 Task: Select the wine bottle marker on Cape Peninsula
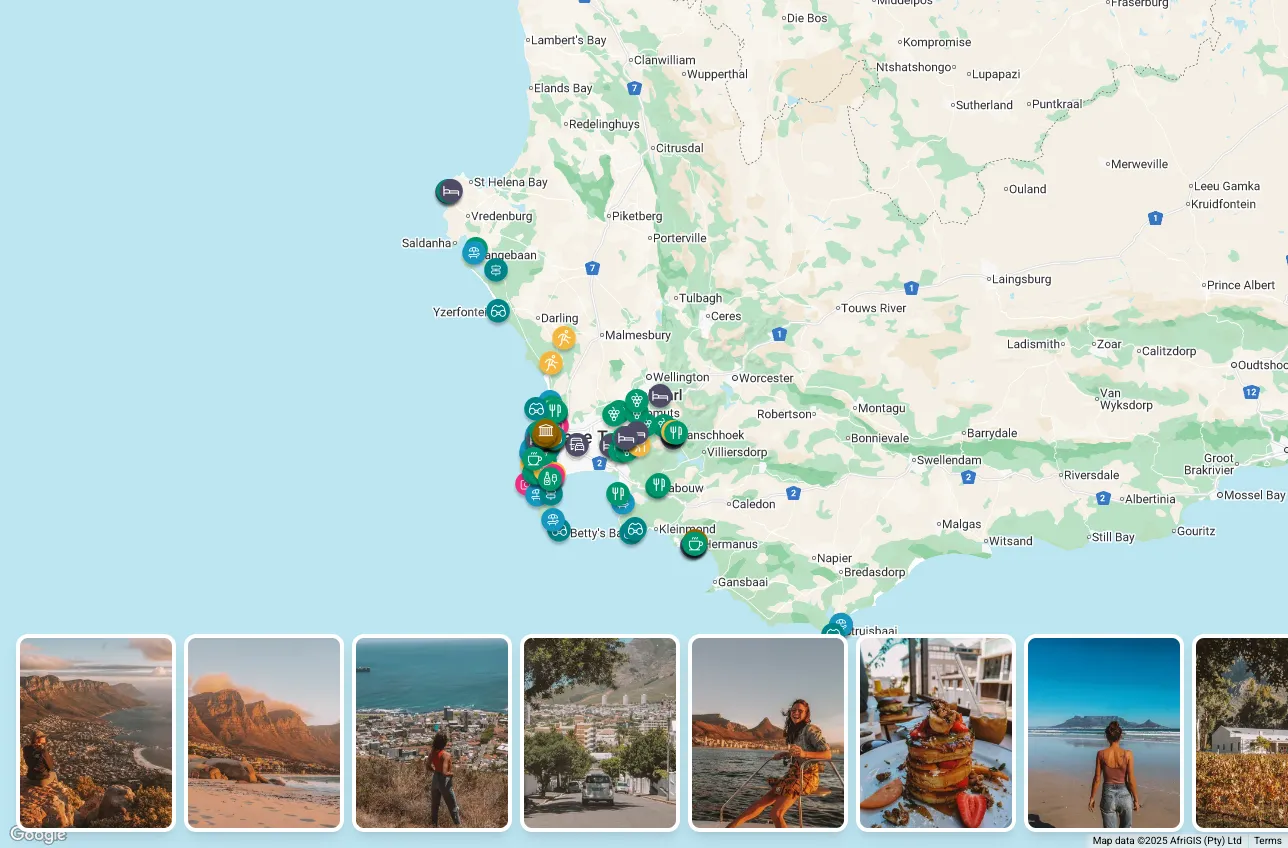pyautogui.click(x=549, y=479)
